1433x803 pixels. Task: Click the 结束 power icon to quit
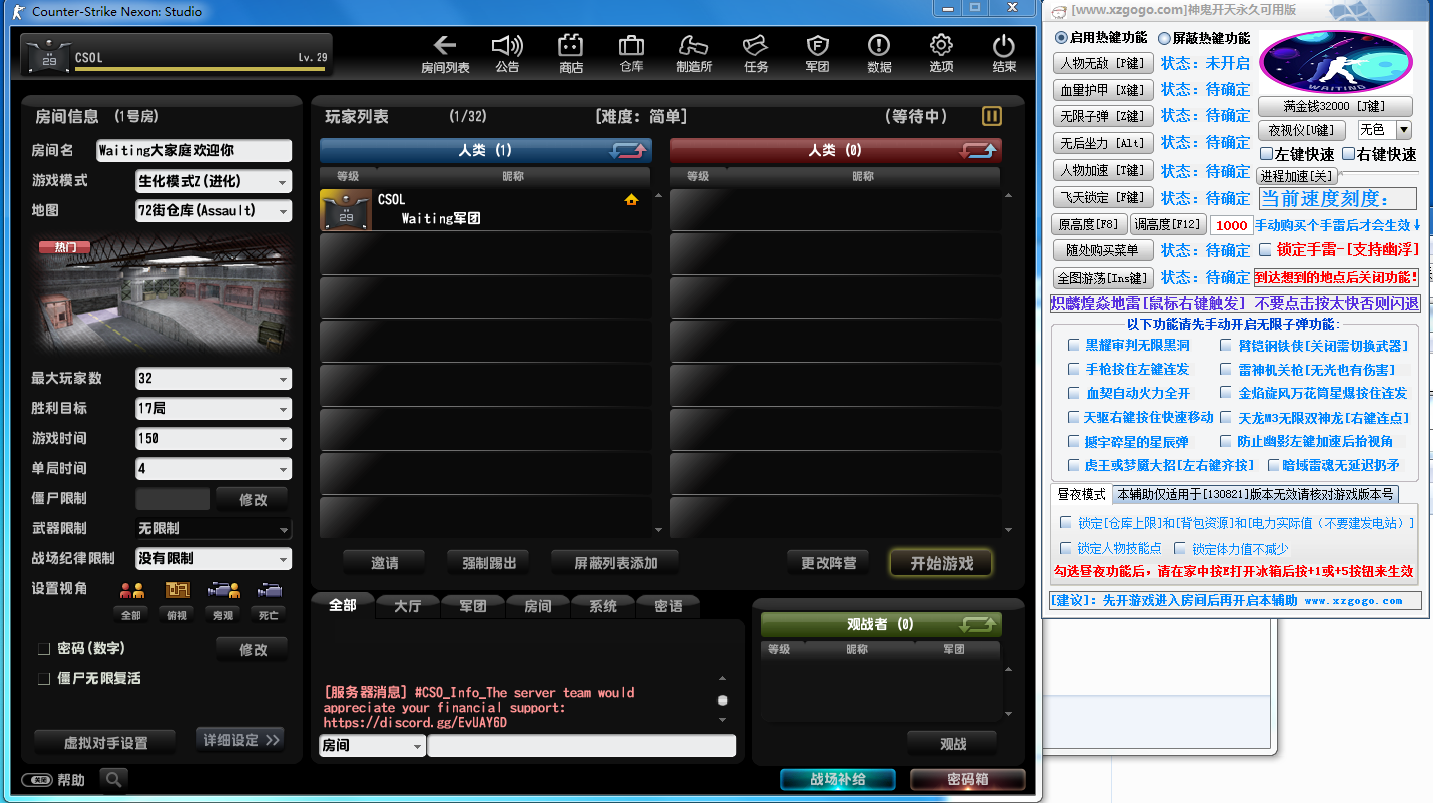[x=1004, y=46]
